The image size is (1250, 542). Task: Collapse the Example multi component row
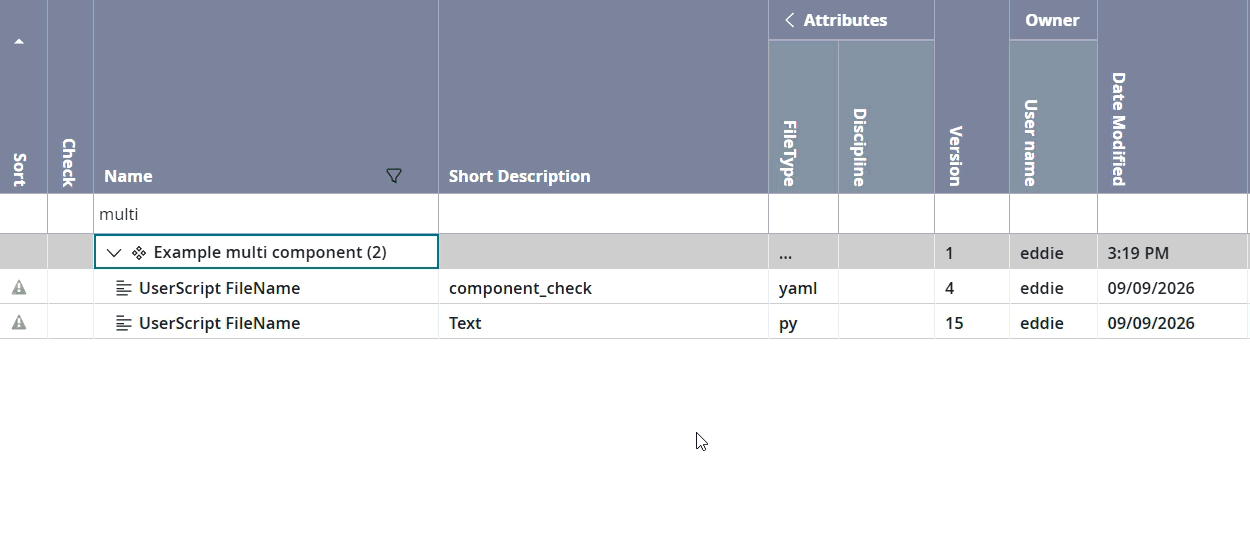pos(114,253)
